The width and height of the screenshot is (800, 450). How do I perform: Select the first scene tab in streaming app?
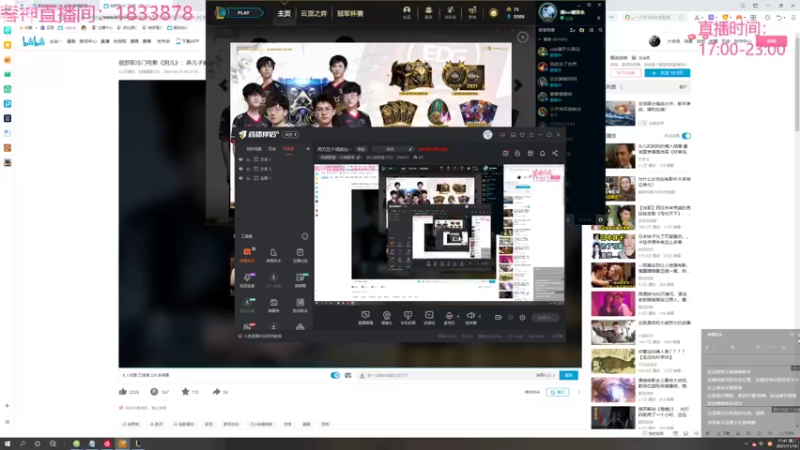[254, 148]
